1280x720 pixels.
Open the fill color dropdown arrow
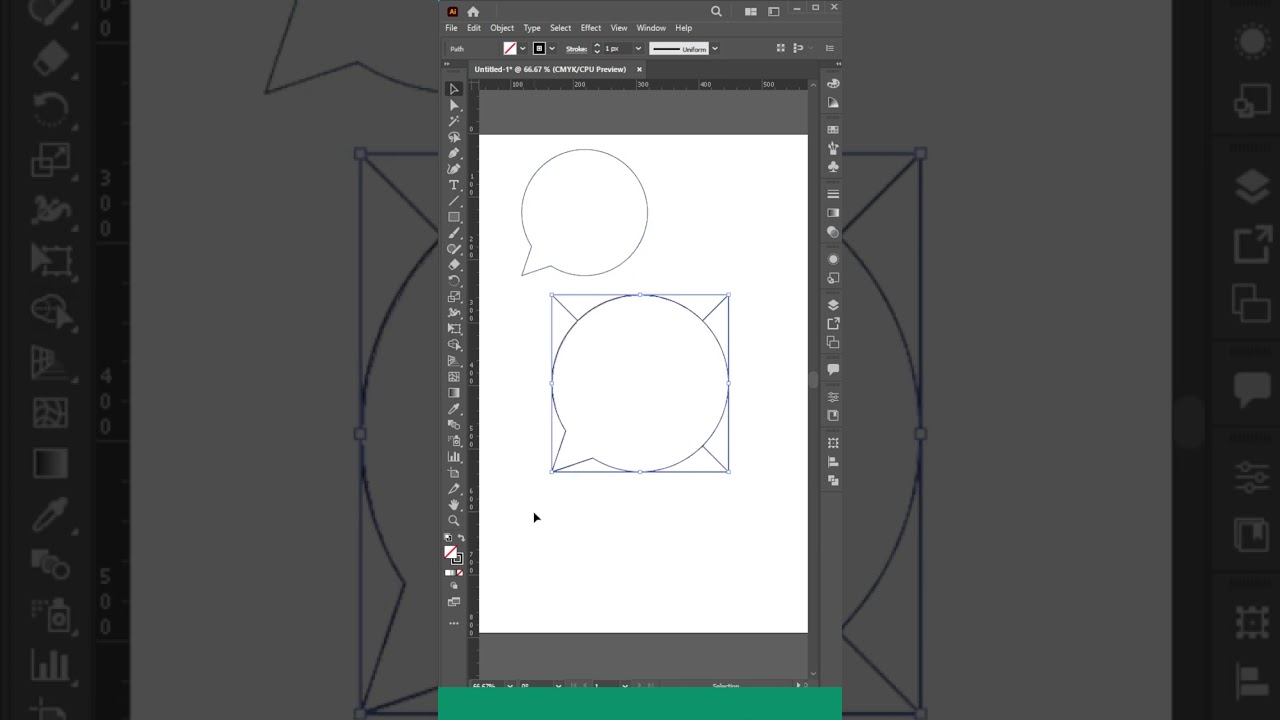(x=522, y=49)
